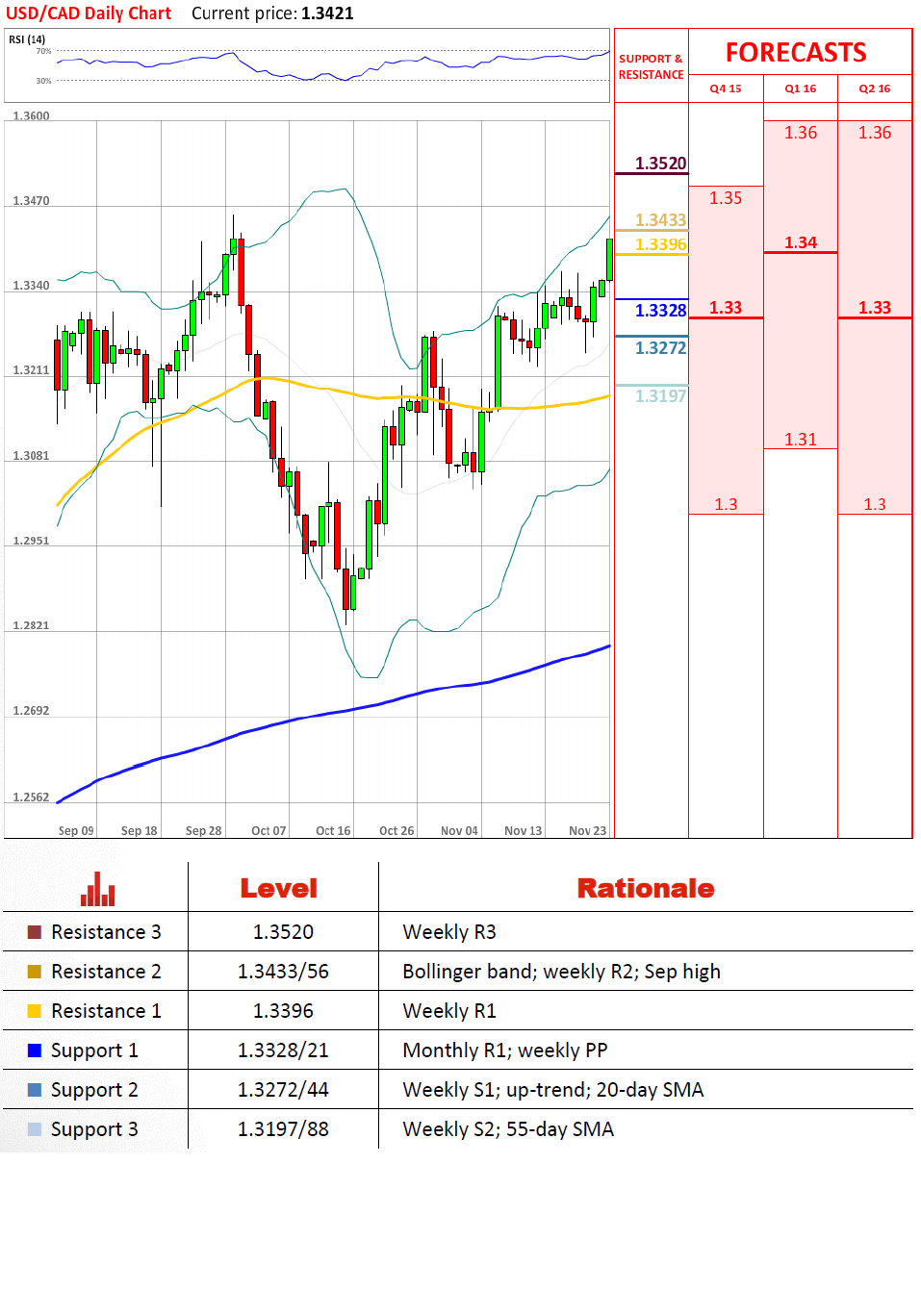Select the 'Support 2' row label
921x1316 pixels.
[x=94, y=1091]
